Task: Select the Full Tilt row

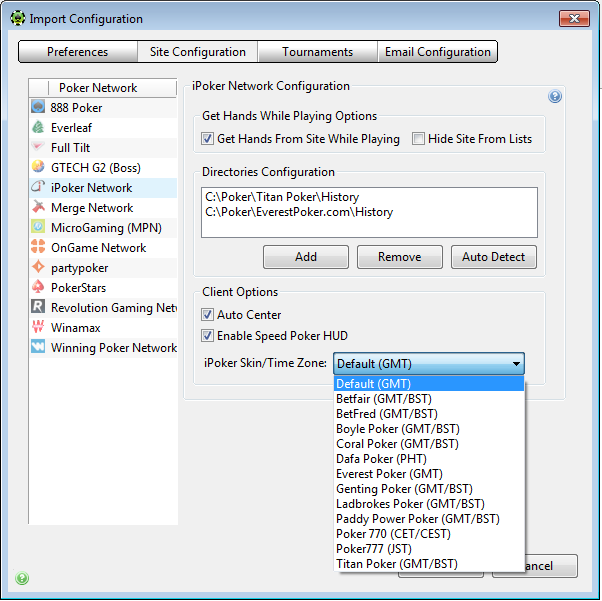Action: (103, 147)
